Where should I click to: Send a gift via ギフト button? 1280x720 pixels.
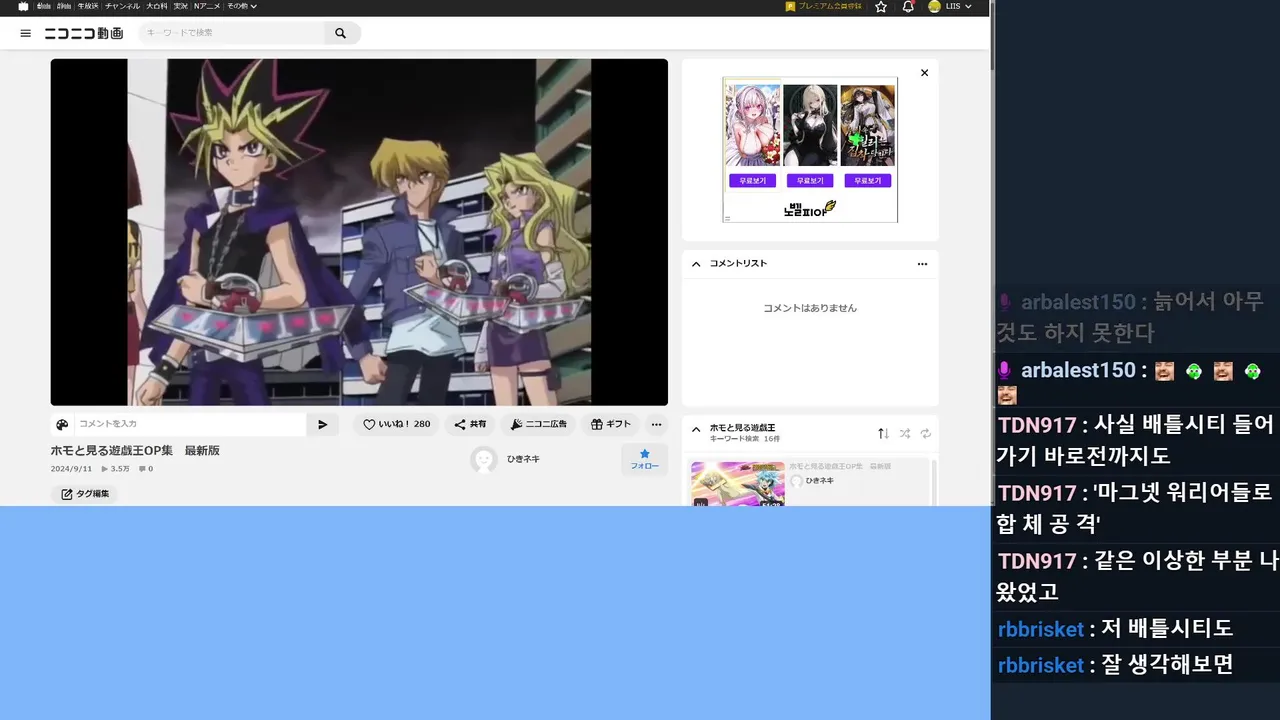611,424
